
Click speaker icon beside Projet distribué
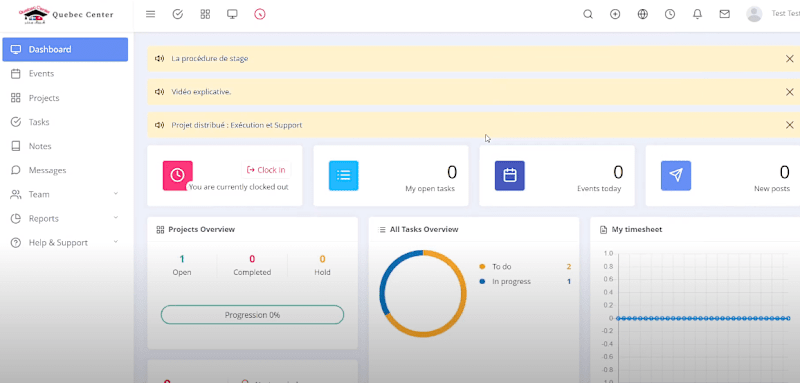pyautogui.click(x=159, y=125)
